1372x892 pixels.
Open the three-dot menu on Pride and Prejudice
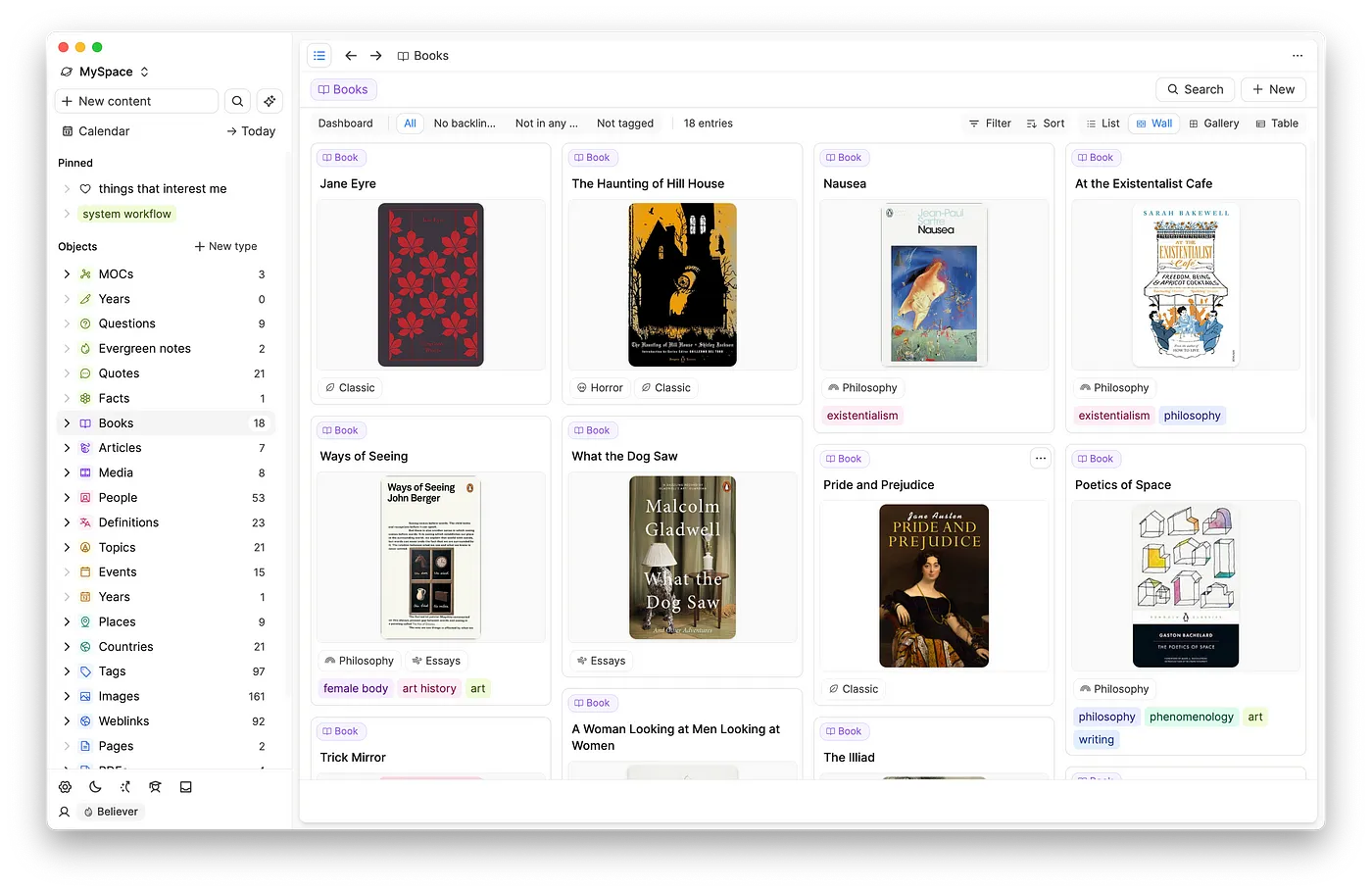(x=1041, y=459)
